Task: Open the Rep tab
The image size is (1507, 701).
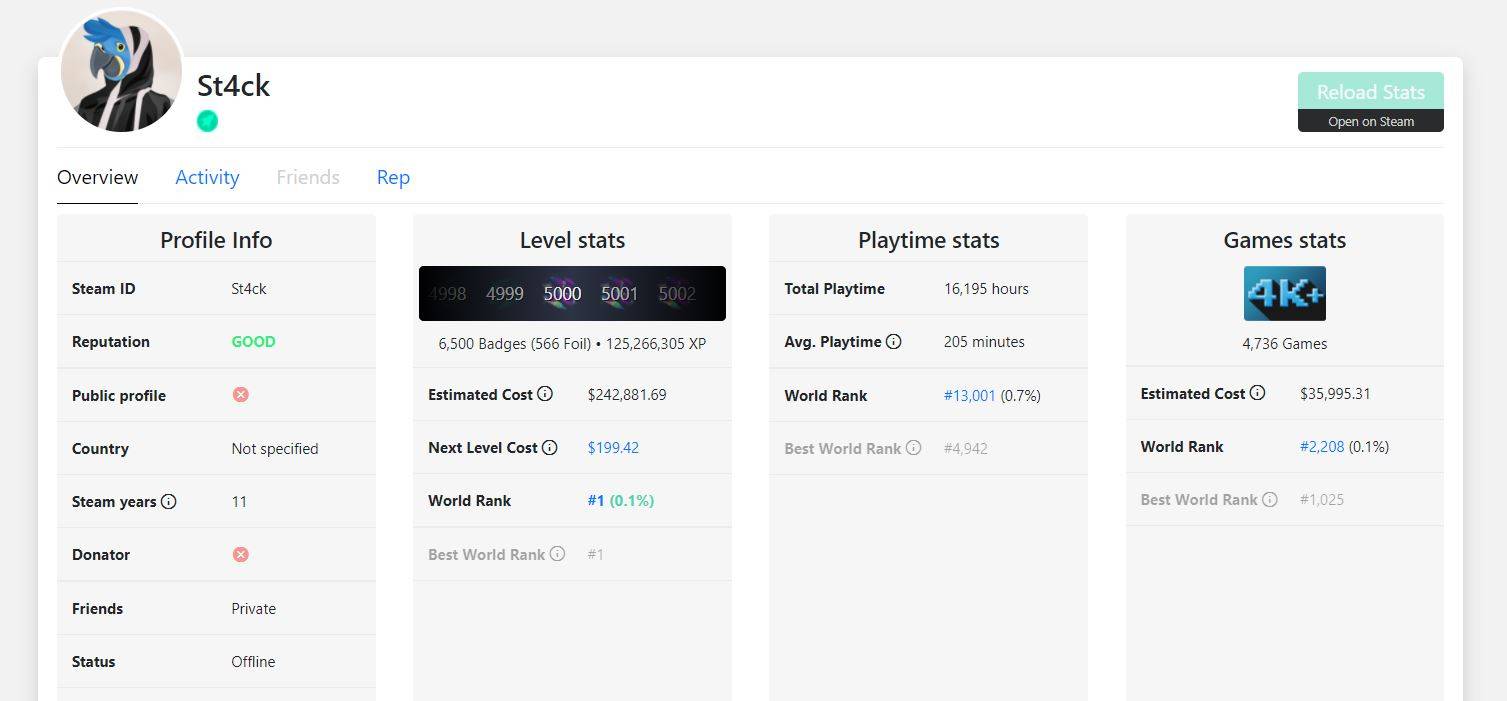Action: click(x=393, y=177)
